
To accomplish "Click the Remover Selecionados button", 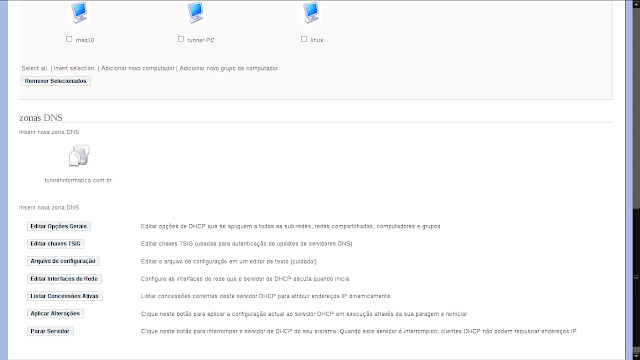I will tap(56, 81).
